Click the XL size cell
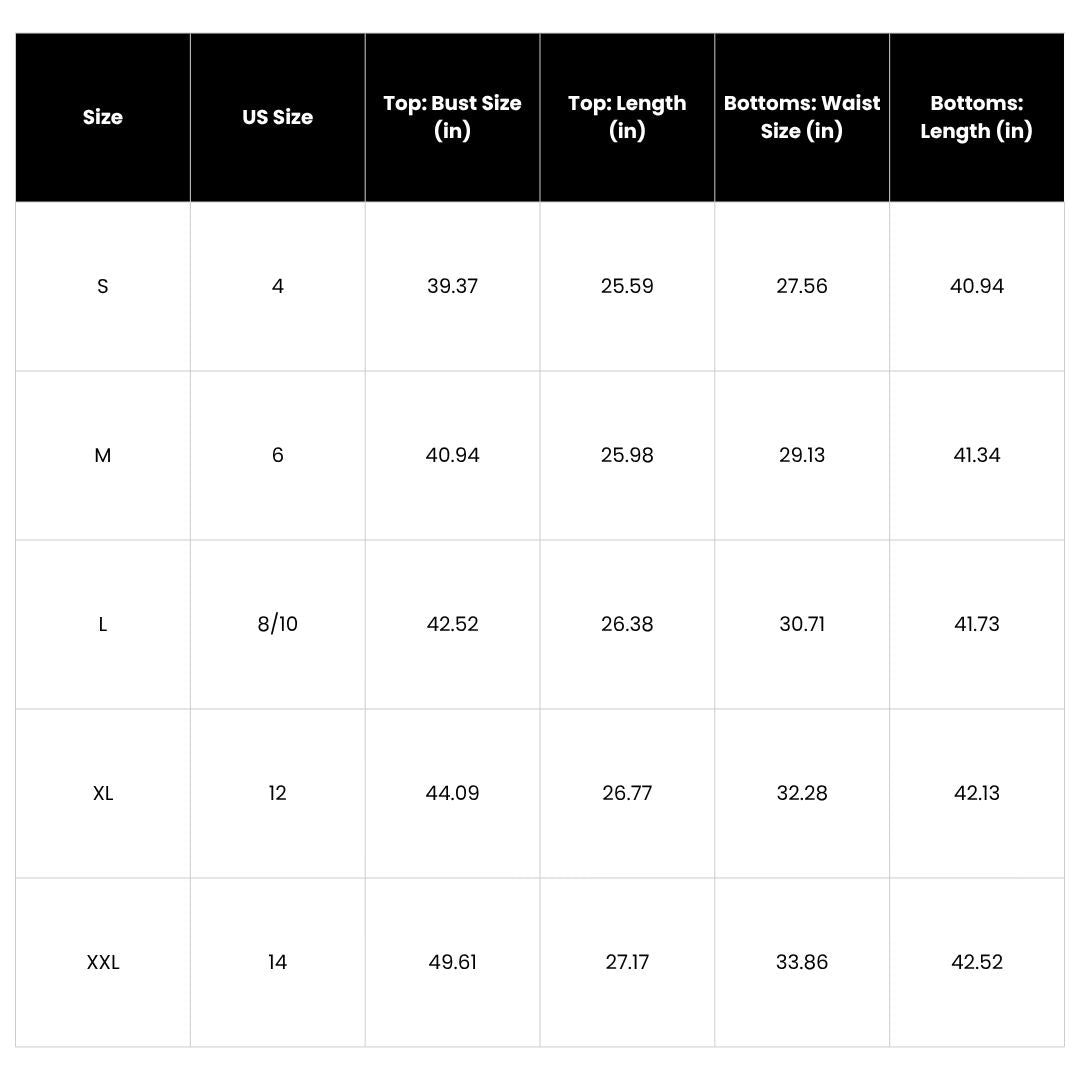Image resolution: width=1080 pixels, height=1080 pixels. [103, 793]
